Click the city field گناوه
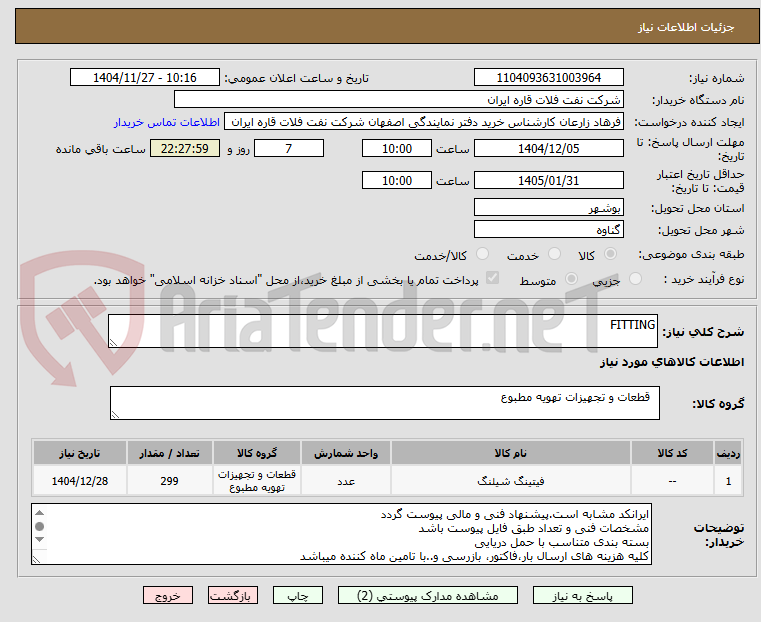761x622 pixels. [x=548, y=229]
